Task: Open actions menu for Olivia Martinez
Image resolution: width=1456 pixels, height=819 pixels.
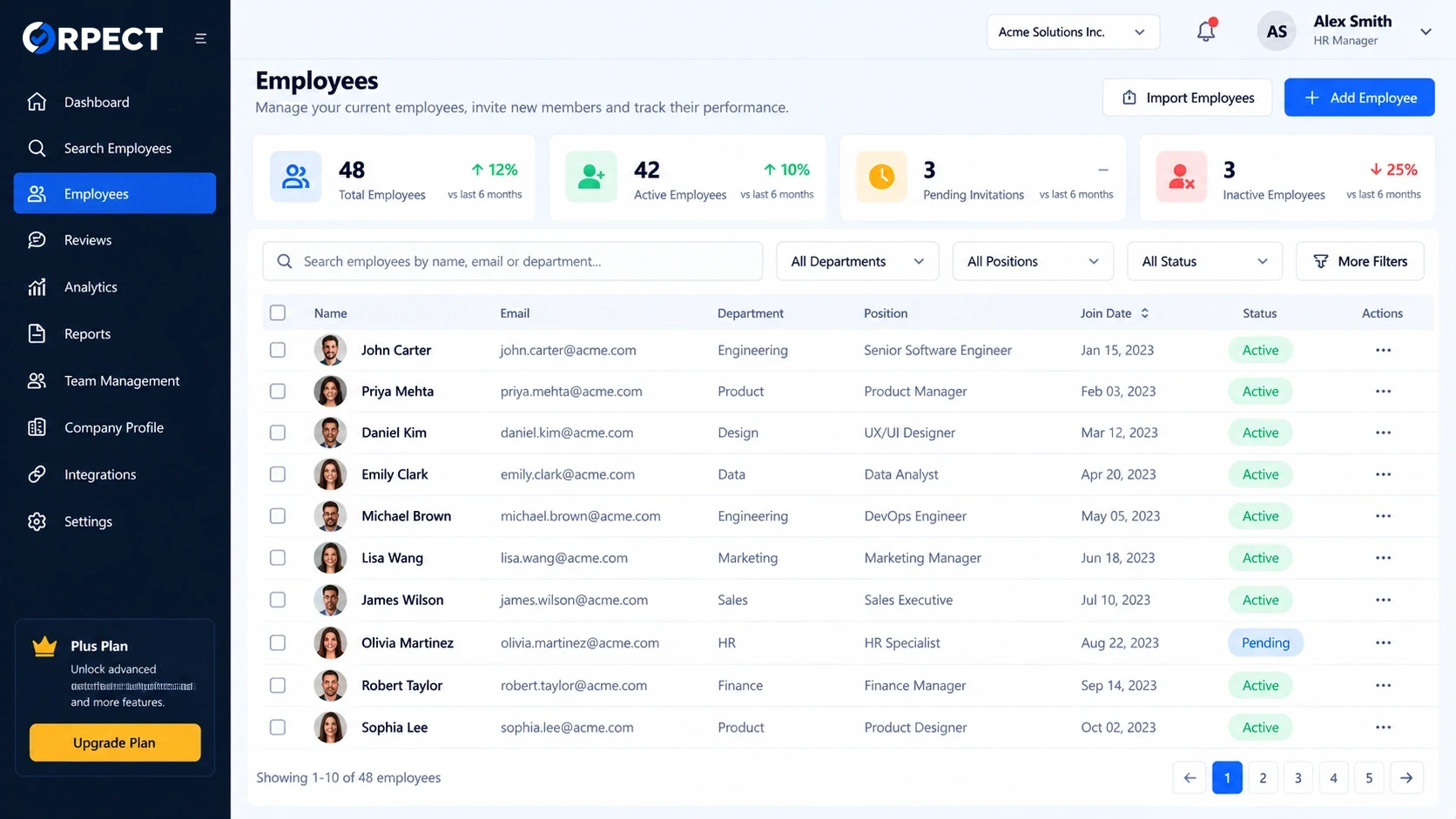Action: point(1383,642)
